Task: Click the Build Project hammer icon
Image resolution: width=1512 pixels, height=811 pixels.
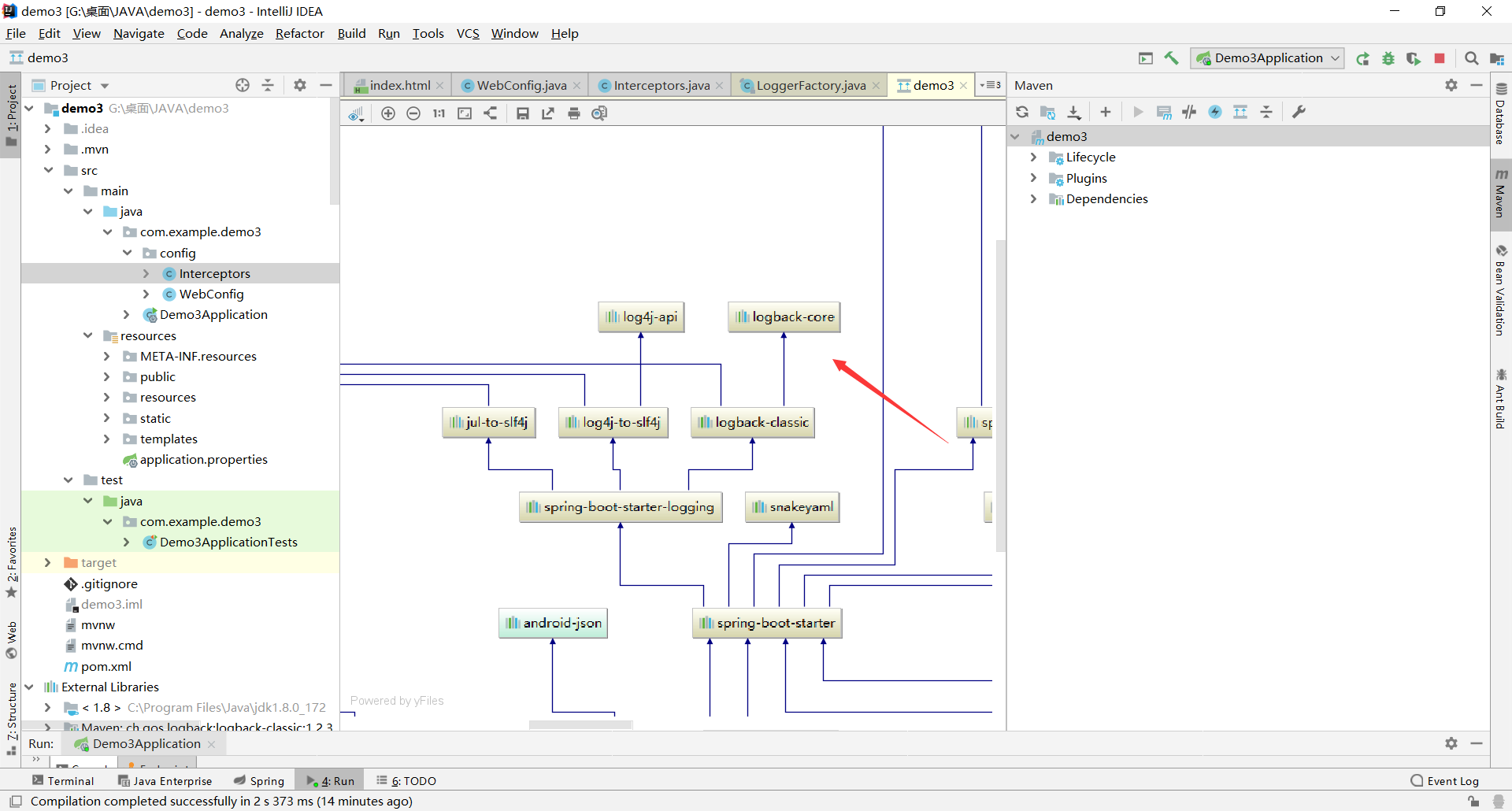Action: pyautogui.click(x=1171, y=58)
